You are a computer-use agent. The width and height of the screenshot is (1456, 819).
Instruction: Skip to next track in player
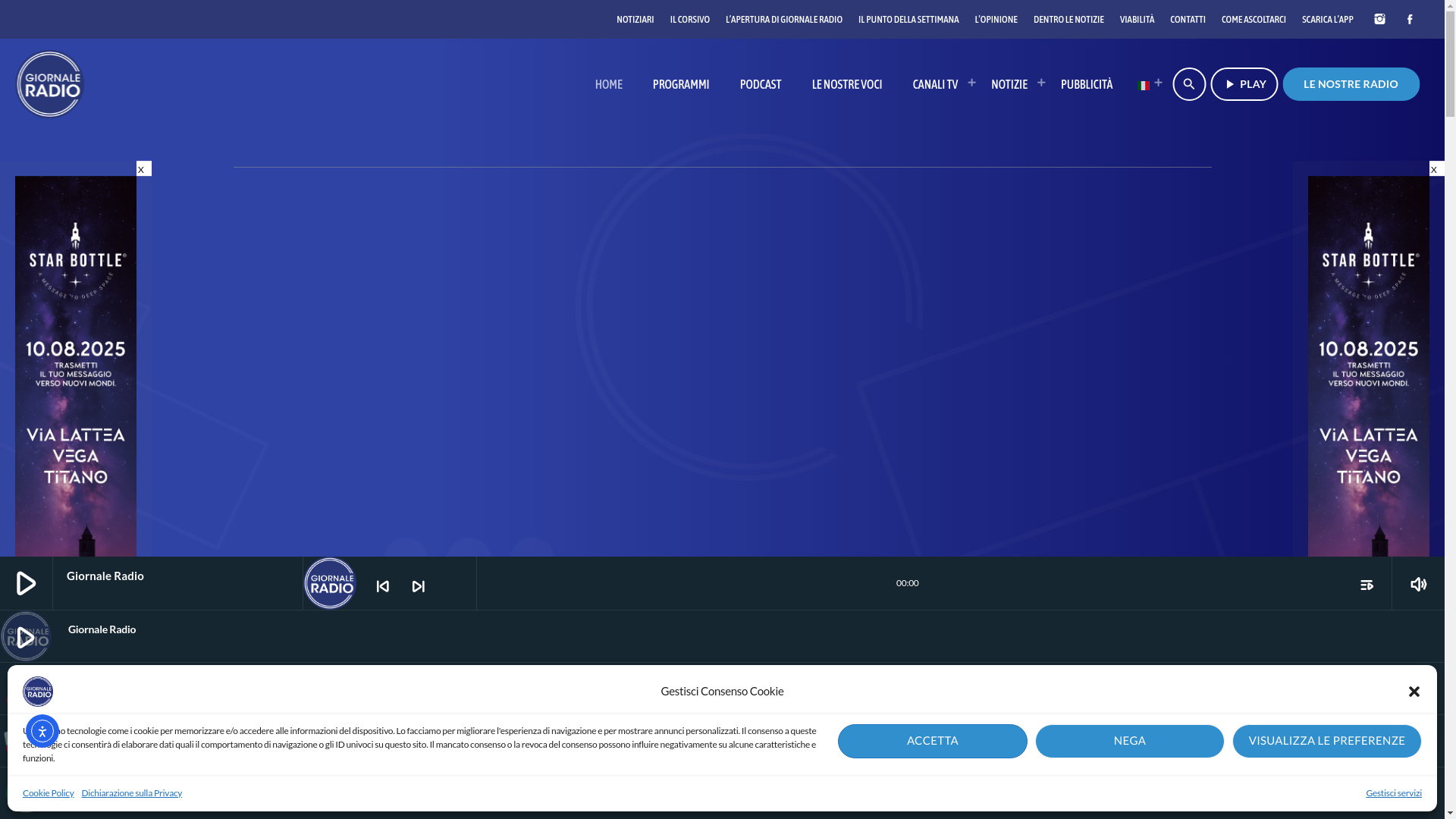coord(419,586)
